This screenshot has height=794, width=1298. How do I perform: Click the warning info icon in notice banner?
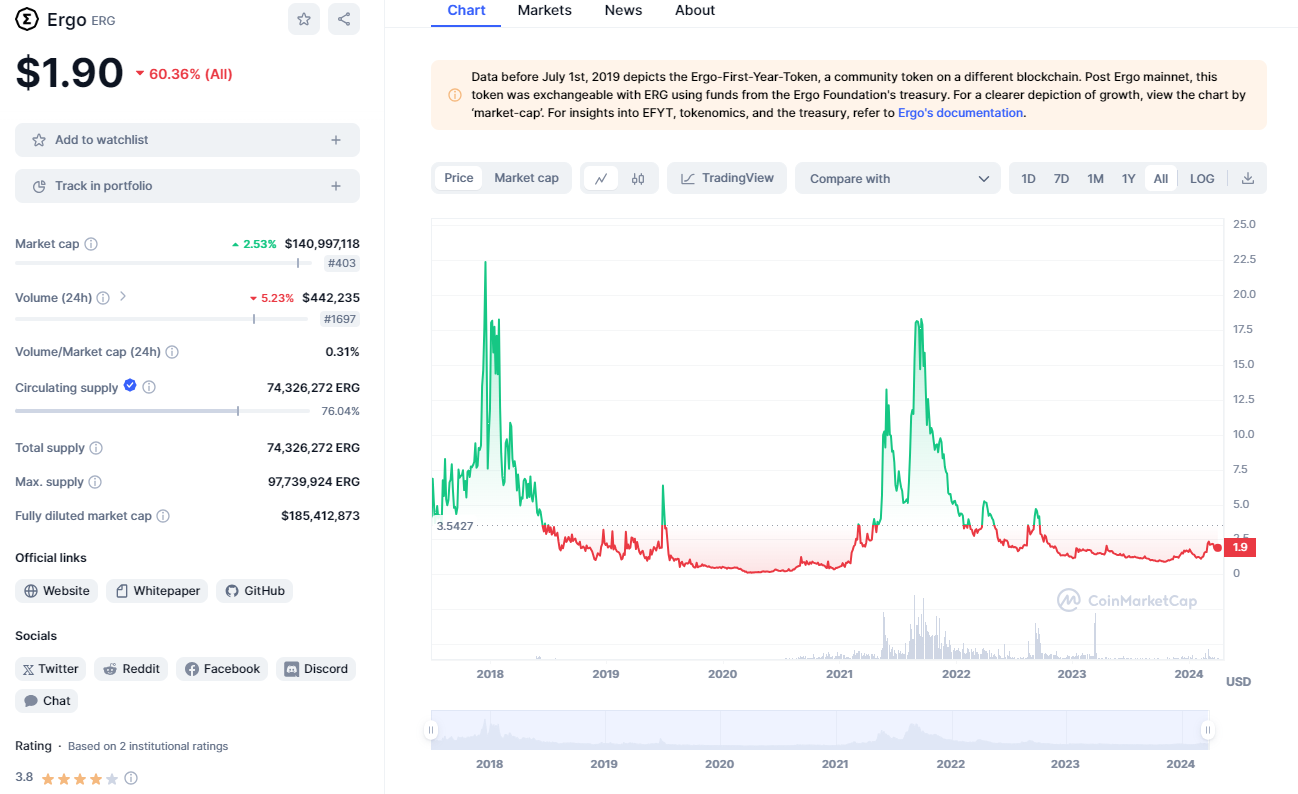click(x=455, y=95)
